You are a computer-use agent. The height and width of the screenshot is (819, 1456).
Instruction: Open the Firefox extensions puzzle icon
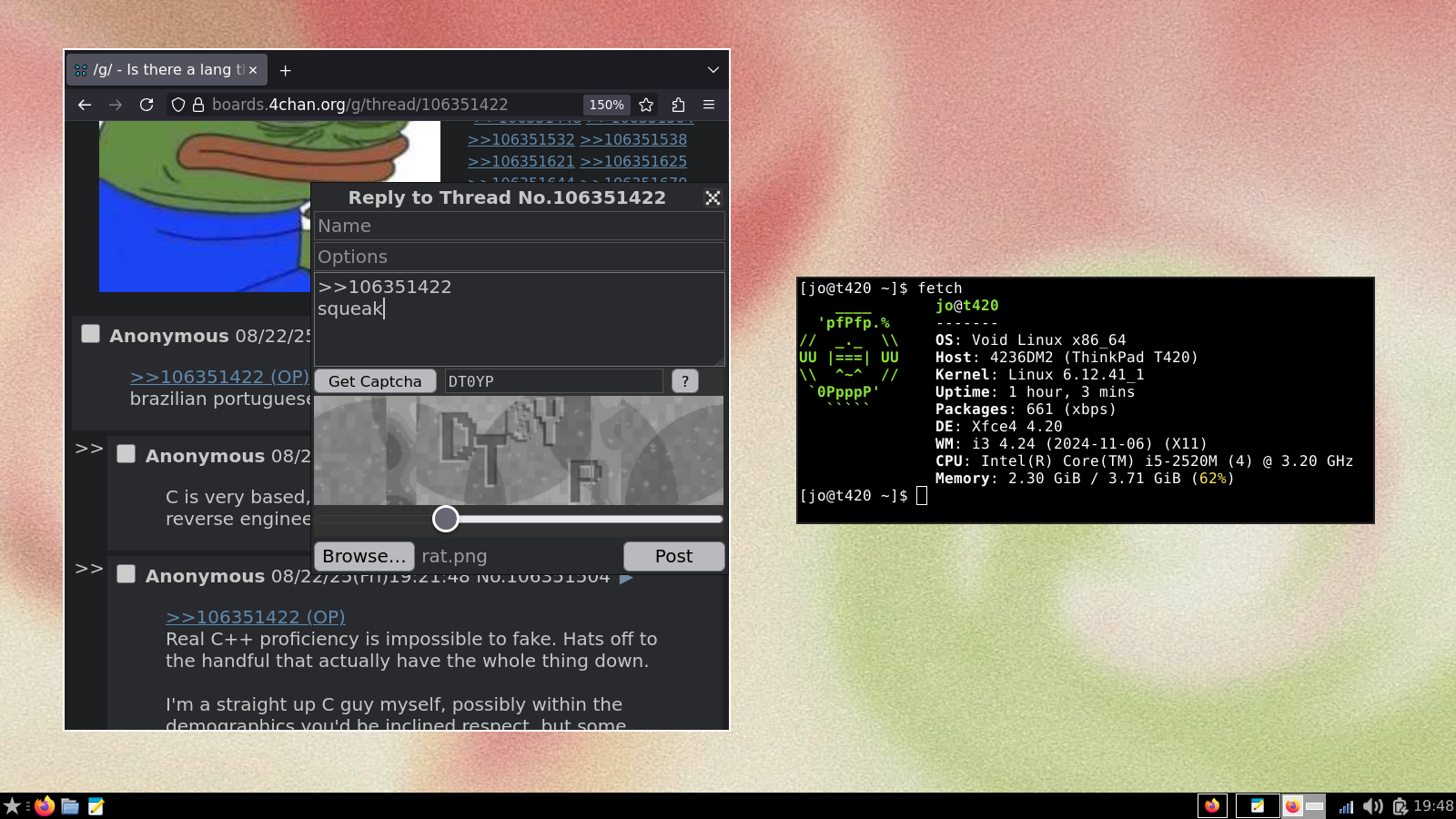click(678, 105)
